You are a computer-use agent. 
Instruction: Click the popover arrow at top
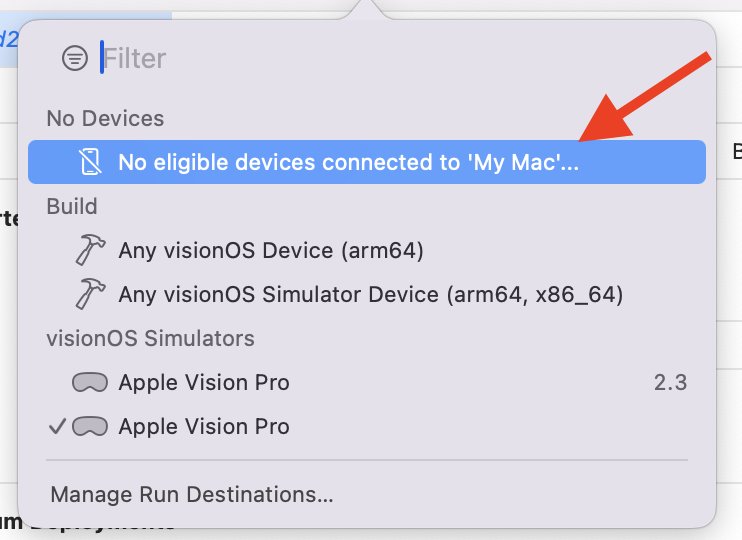point(365,9)
